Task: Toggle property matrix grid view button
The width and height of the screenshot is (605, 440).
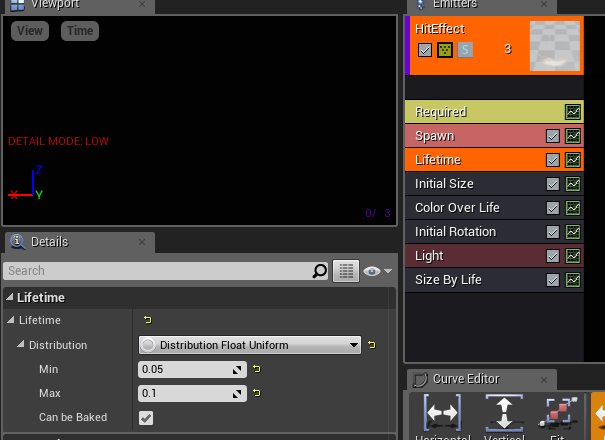Action: click(x=346, y=271)
